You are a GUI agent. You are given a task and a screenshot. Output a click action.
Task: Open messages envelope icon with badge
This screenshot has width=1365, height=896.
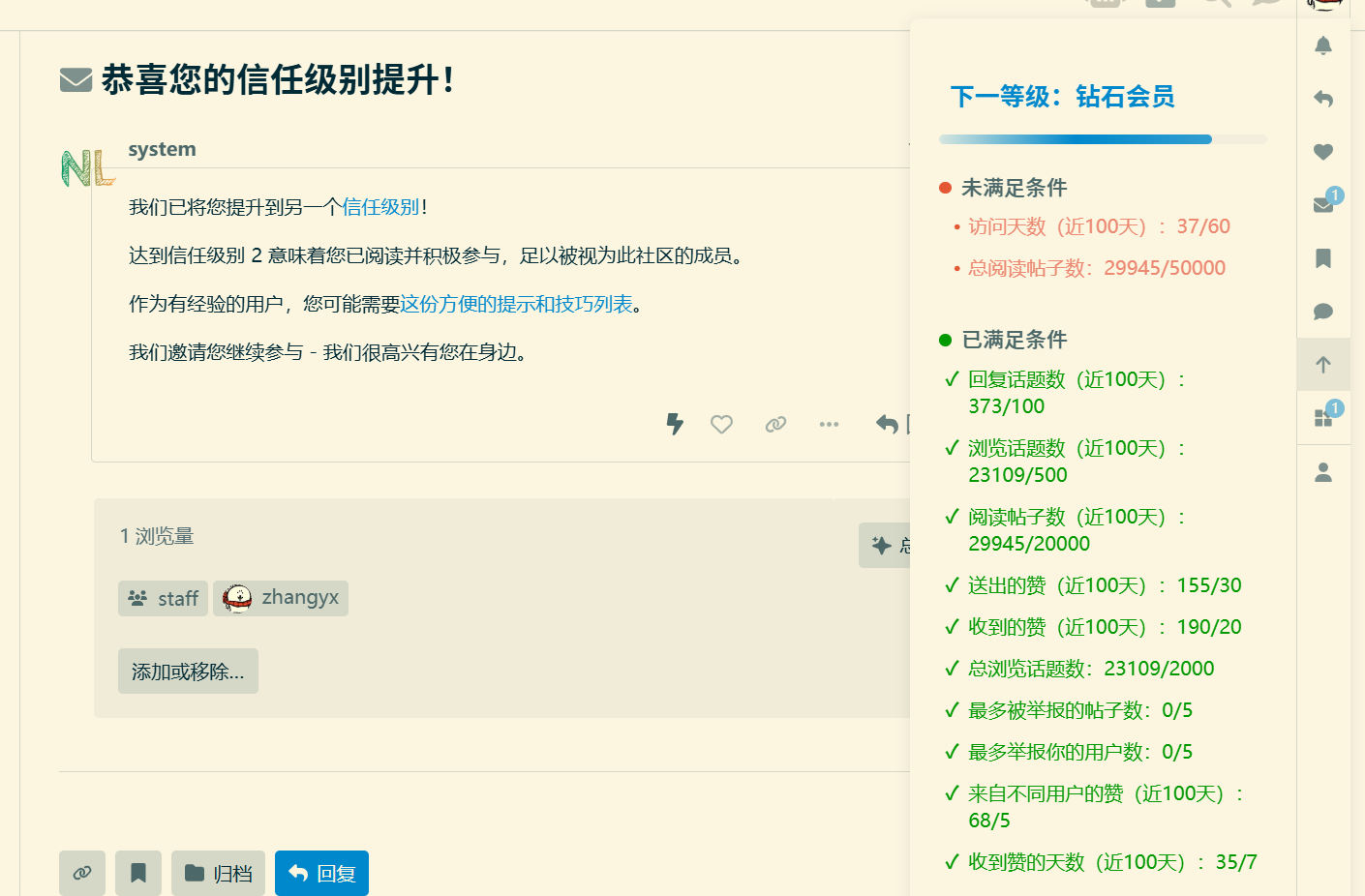pyautogui.click(x=1323, y=204)
